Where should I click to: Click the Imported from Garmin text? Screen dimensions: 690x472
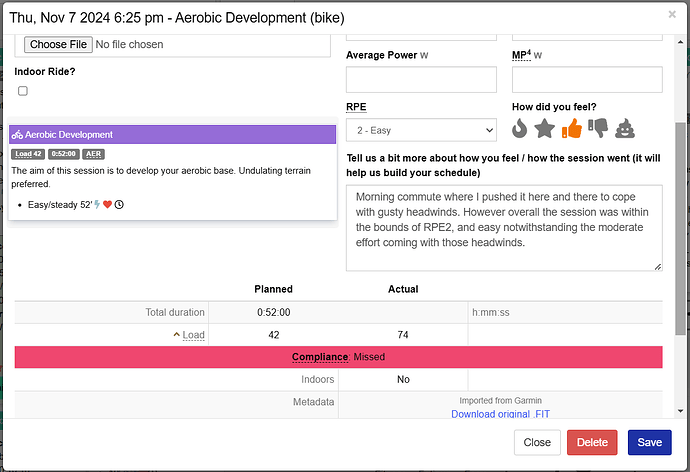500,401
